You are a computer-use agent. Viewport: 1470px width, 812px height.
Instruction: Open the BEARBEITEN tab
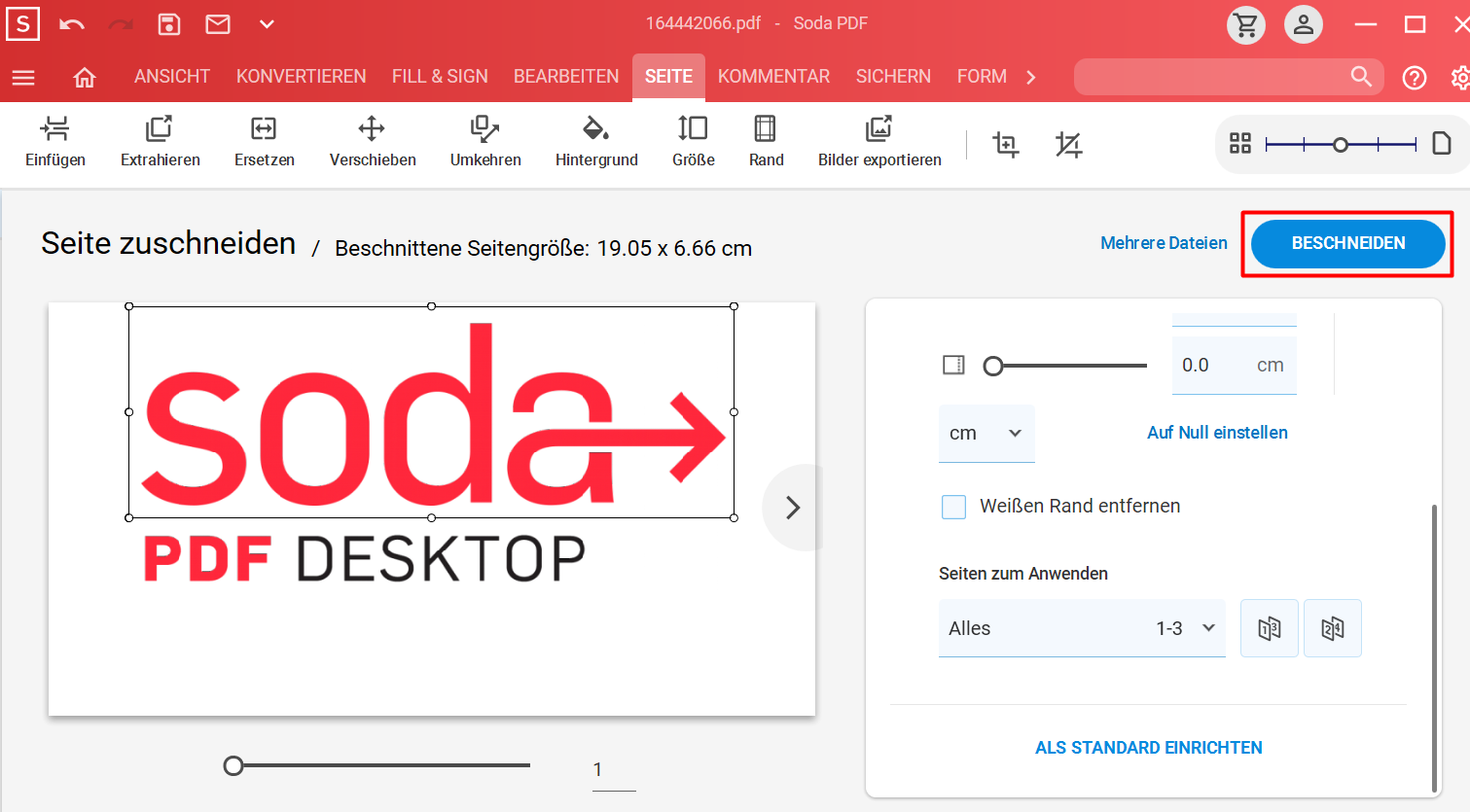click(x=566, y=76)
